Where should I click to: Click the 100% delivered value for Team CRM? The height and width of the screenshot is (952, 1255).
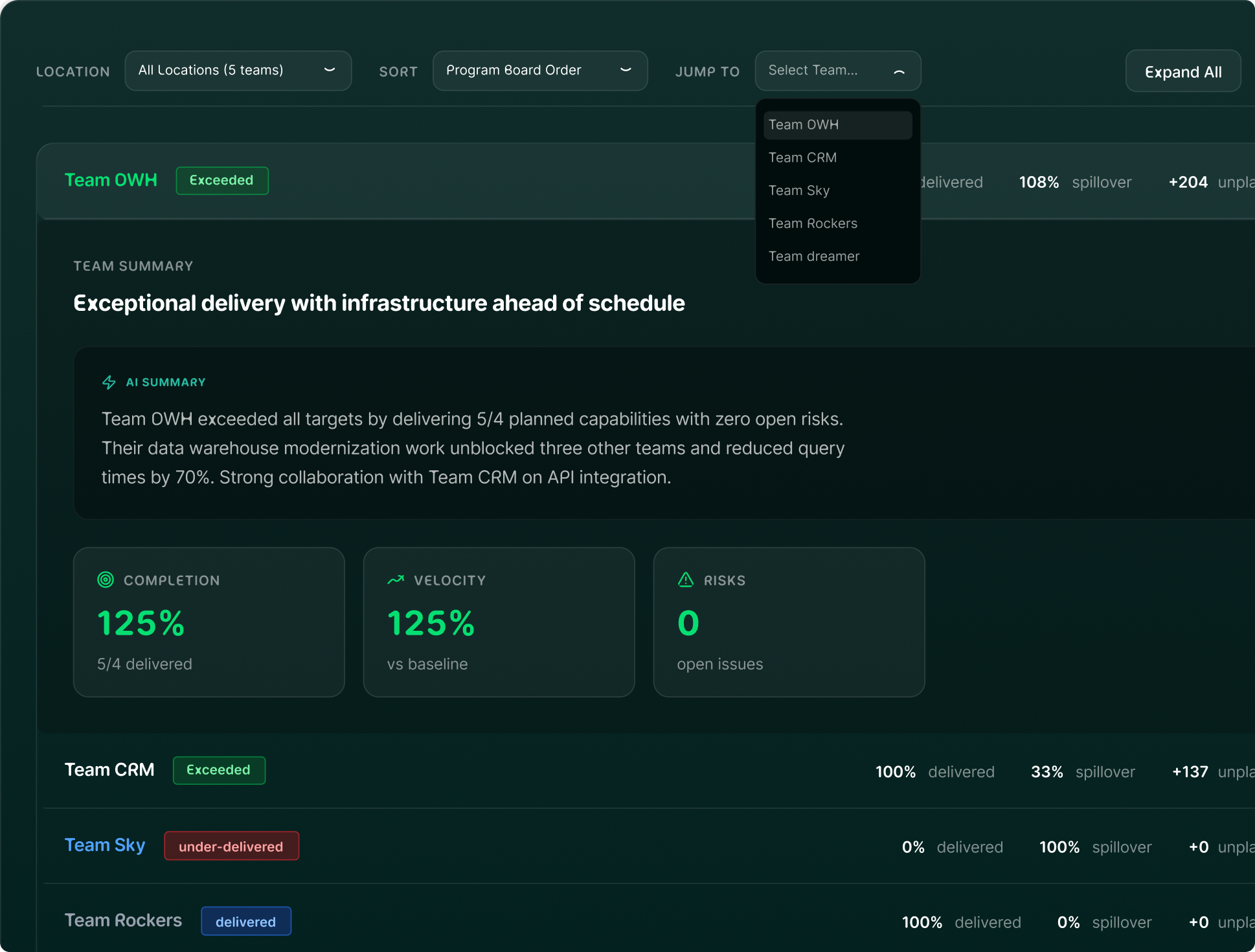pyautogui.click(x=896, y=772)
